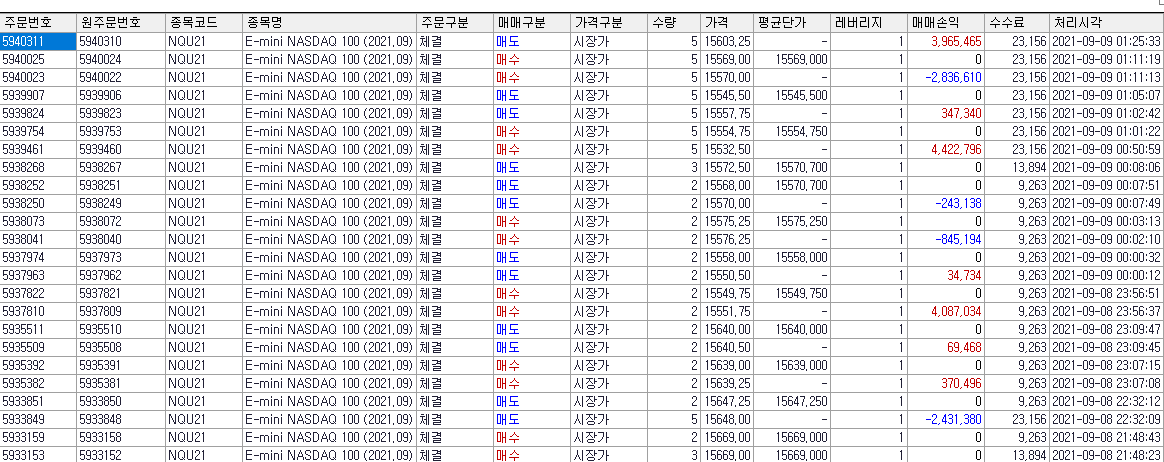Screen dimensions: 1164x462
Task: Select timestamp 2021-09-09 01:25:33
Action: [x=1106, y=42]
